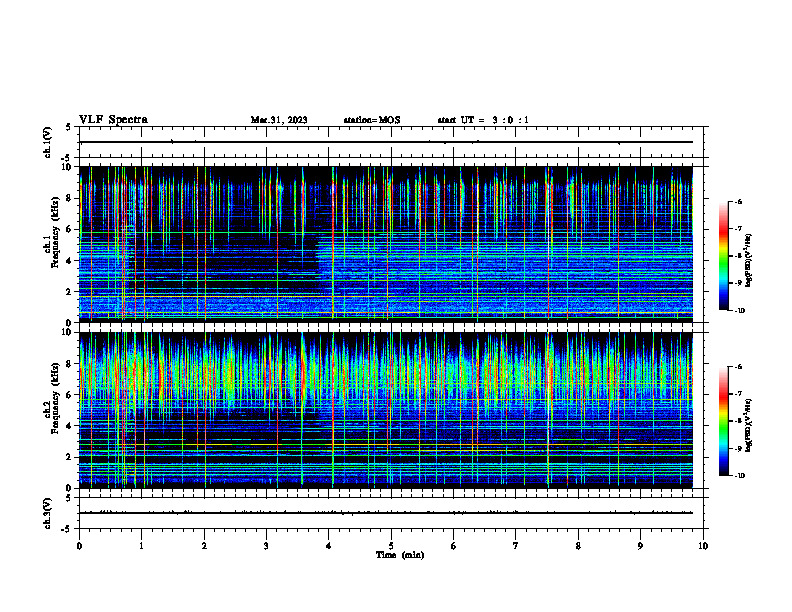Click the ch.1 spectrogram color bar
This screenshot has height=612, width=792.
click(723, 256)
